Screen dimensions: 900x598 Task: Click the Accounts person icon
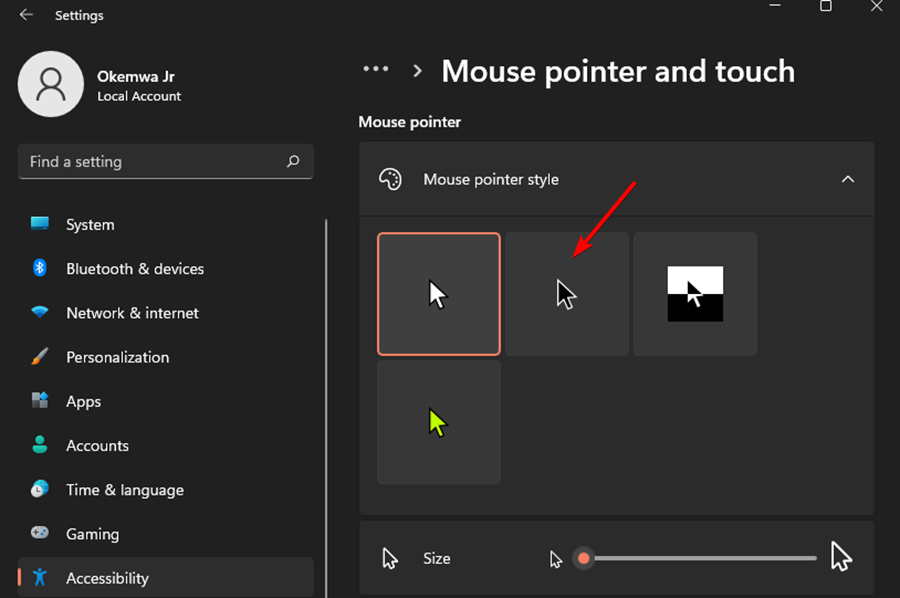pyautogui.click(x=40, y=445)
